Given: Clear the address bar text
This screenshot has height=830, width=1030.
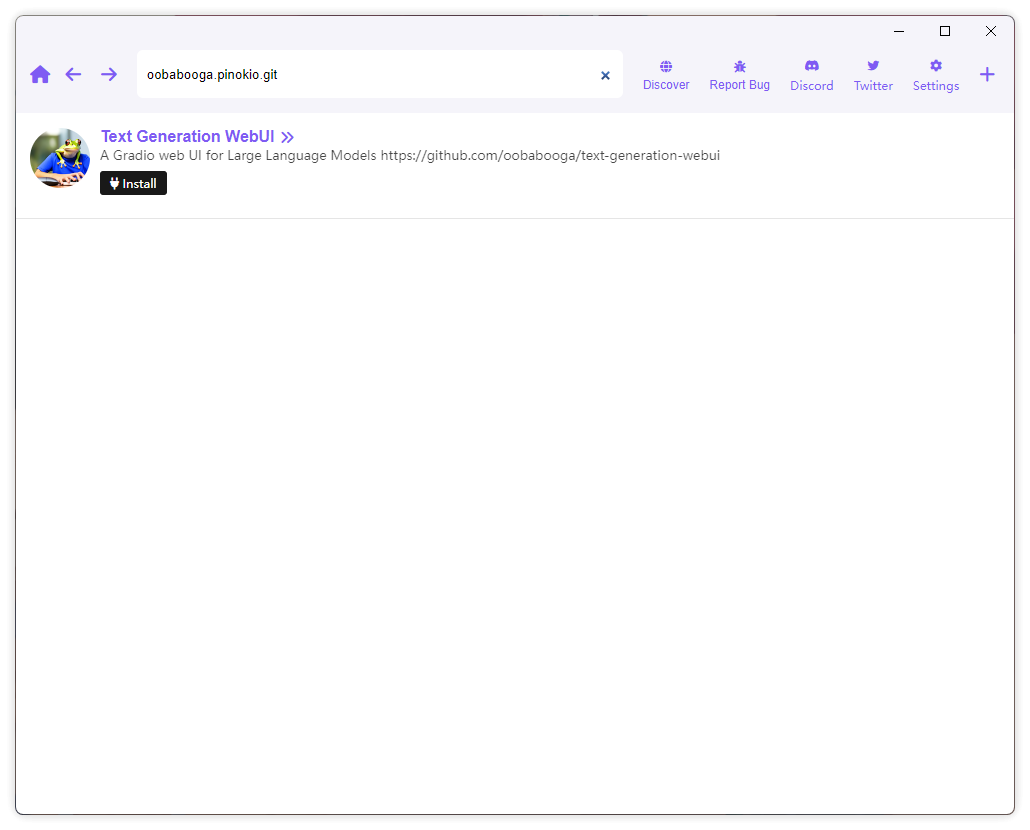Looking at the screenshot, I should tap(605, 76).
